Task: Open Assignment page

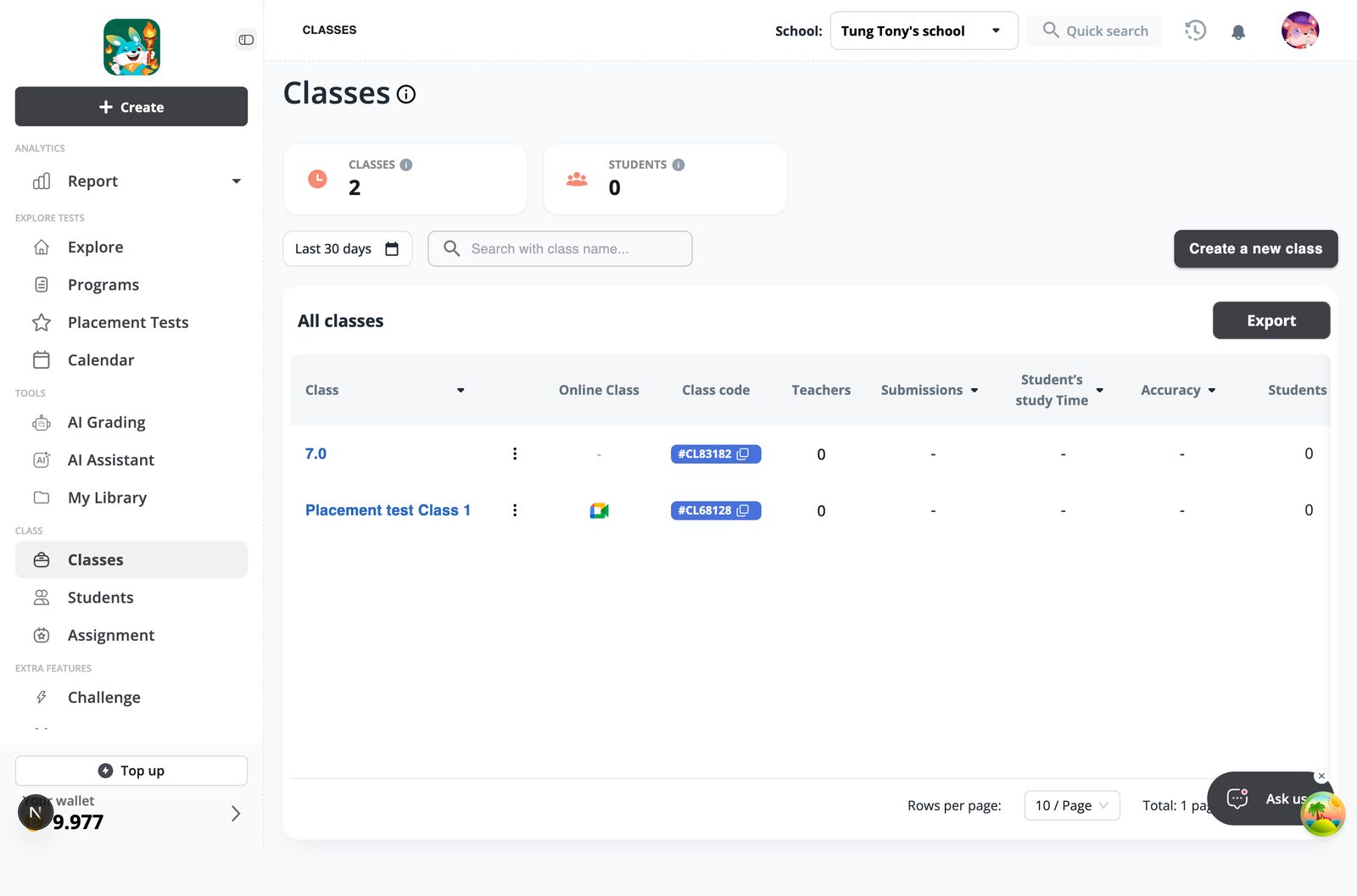Action: coord(131,635)
